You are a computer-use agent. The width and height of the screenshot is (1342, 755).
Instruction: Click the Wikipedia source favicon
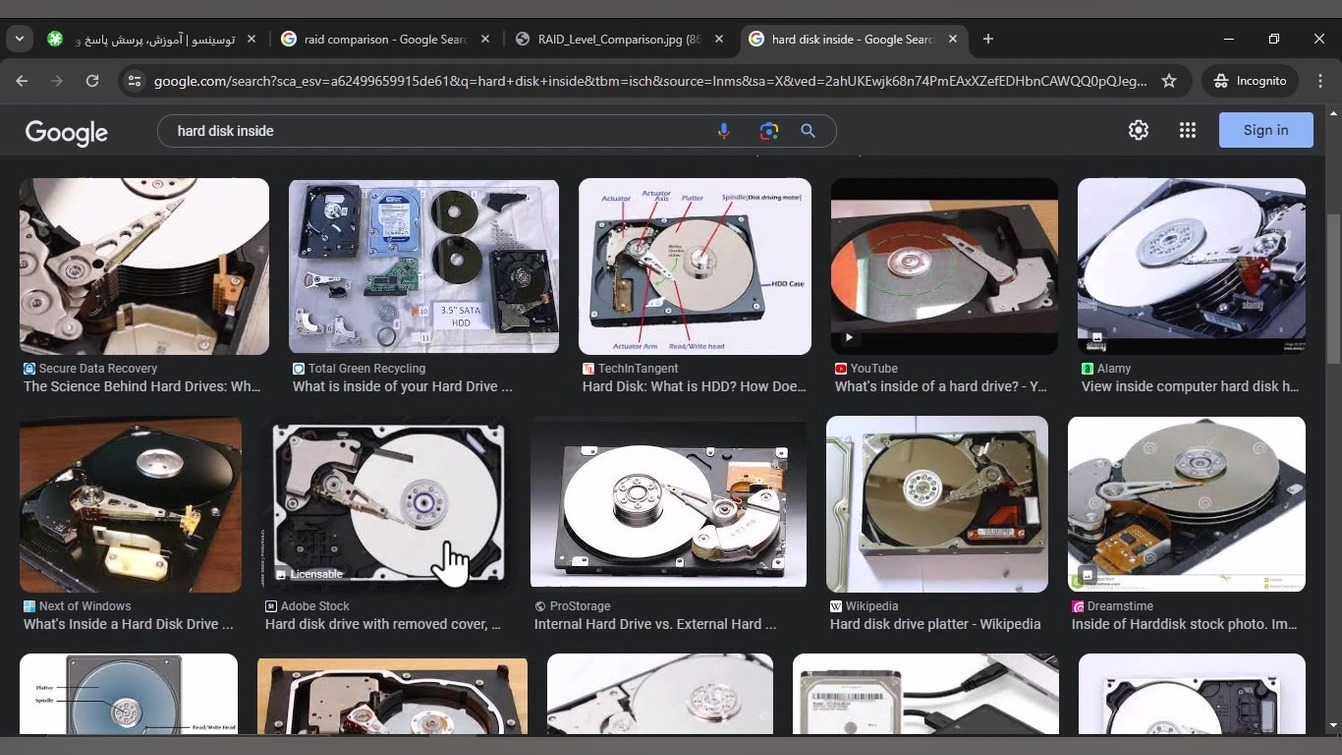pos(836,607)
